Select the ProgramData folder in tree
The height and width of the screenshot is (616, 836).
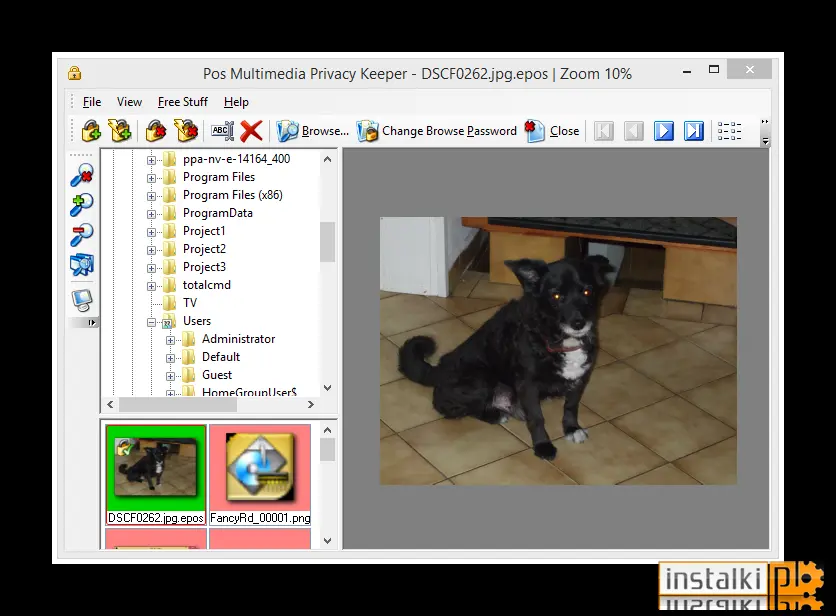(x=218, y=213)
